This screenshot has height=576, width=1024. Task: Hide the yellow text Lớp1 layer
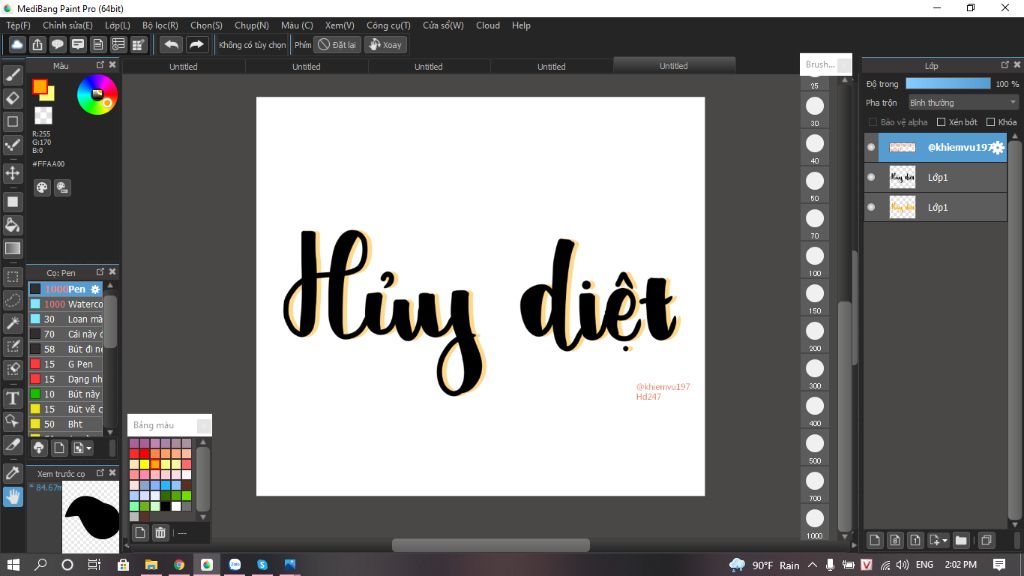[871, 207]
